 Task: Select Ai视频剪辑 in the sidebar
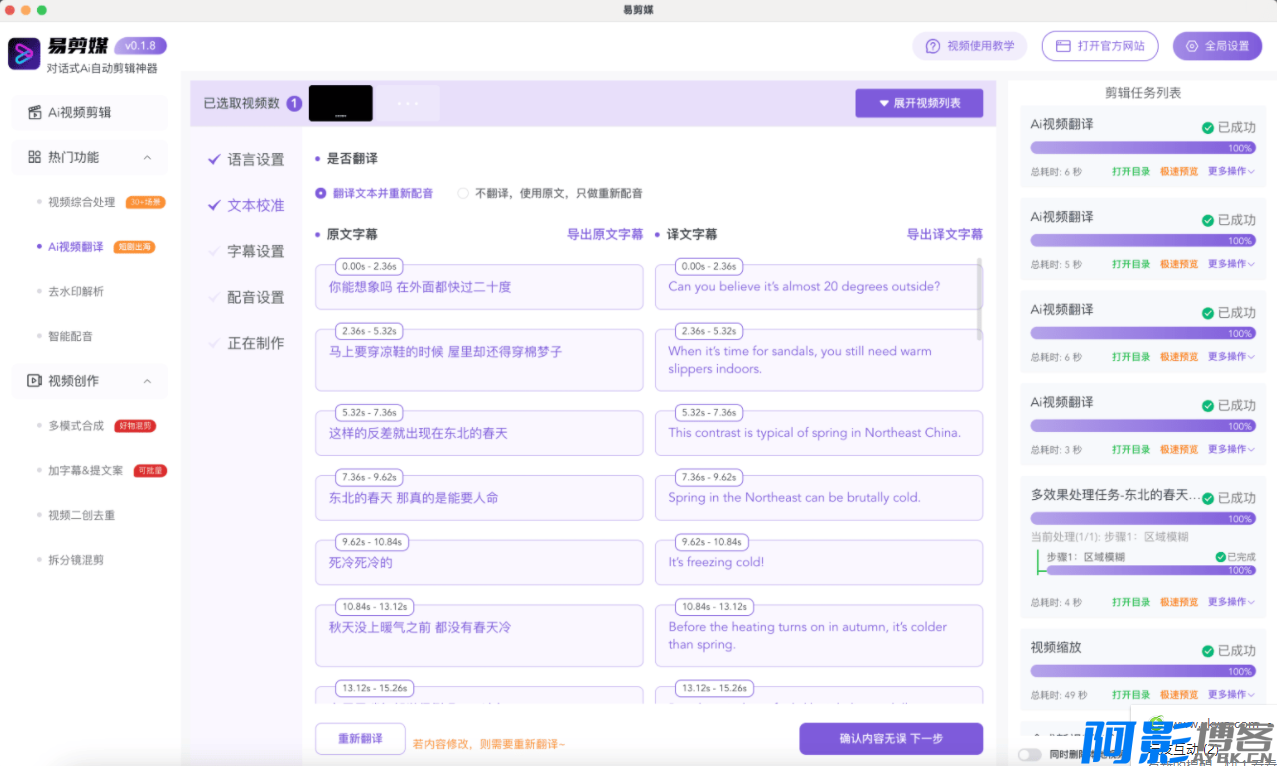pos(89,112)
